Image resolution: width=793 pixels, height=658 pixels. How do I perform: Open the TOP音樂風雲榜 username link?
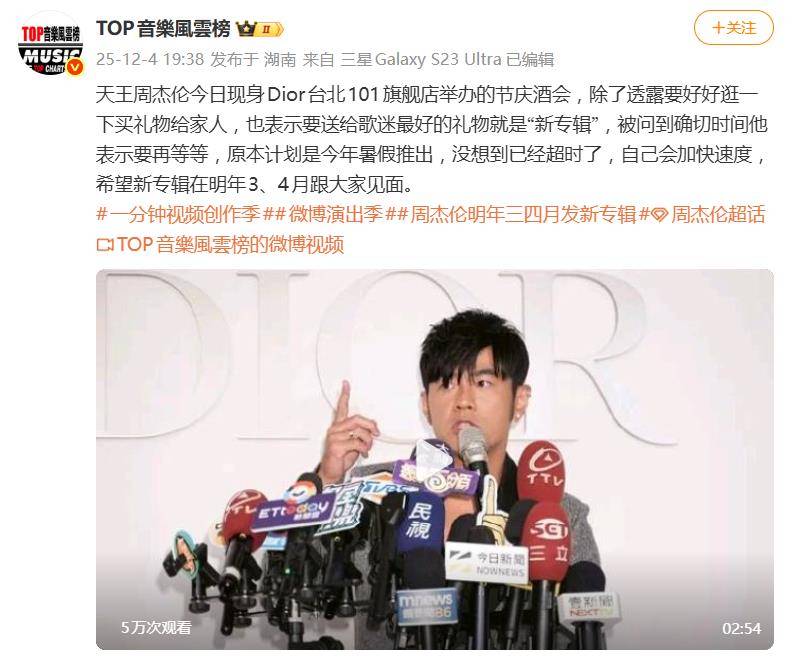[x=163, y=29]
